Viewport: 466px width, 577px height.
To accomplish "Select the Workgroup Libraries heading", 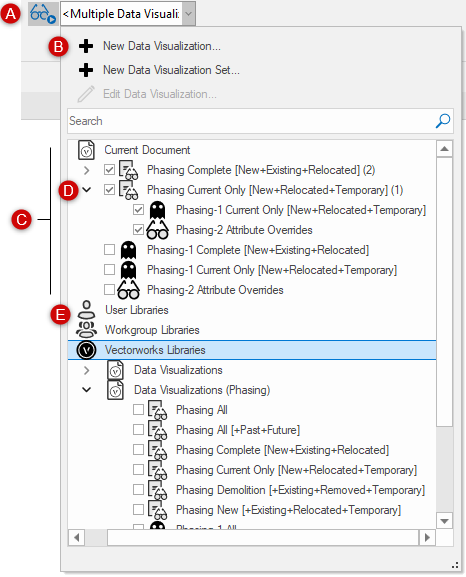I will pos(152,330).
